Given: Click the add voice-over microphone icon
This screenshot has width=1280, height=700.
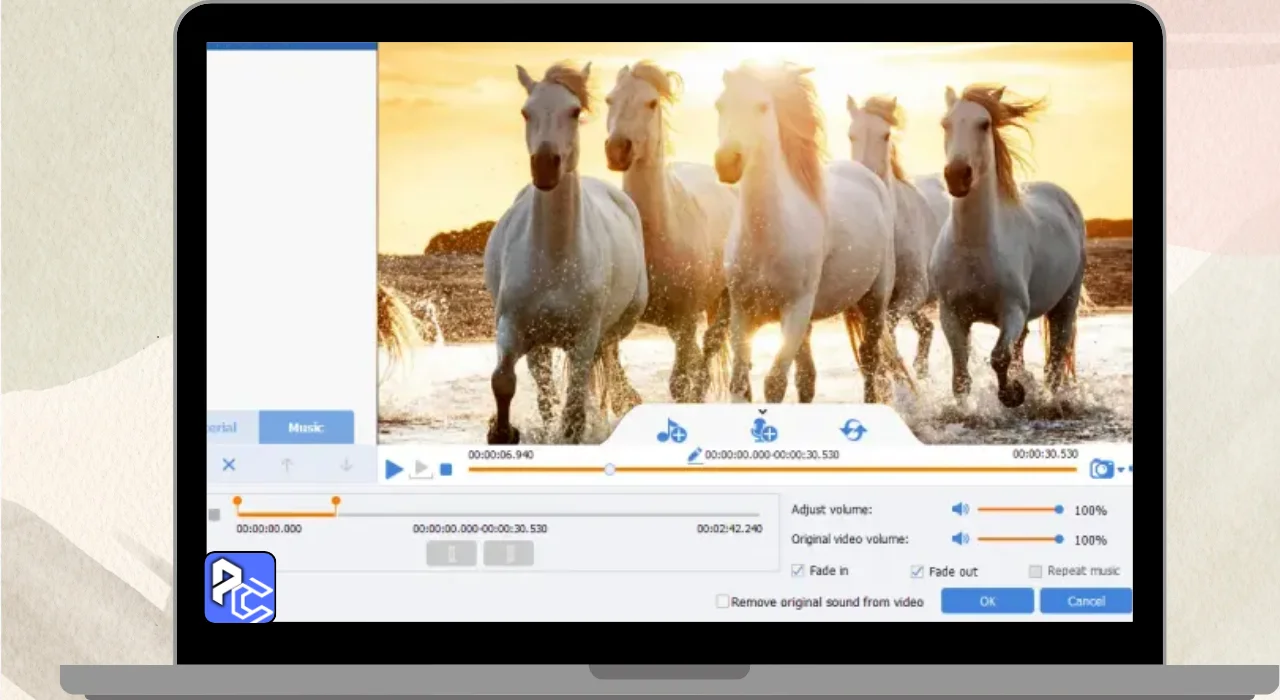Looking at the screenshot, I should tap(763, 430).
